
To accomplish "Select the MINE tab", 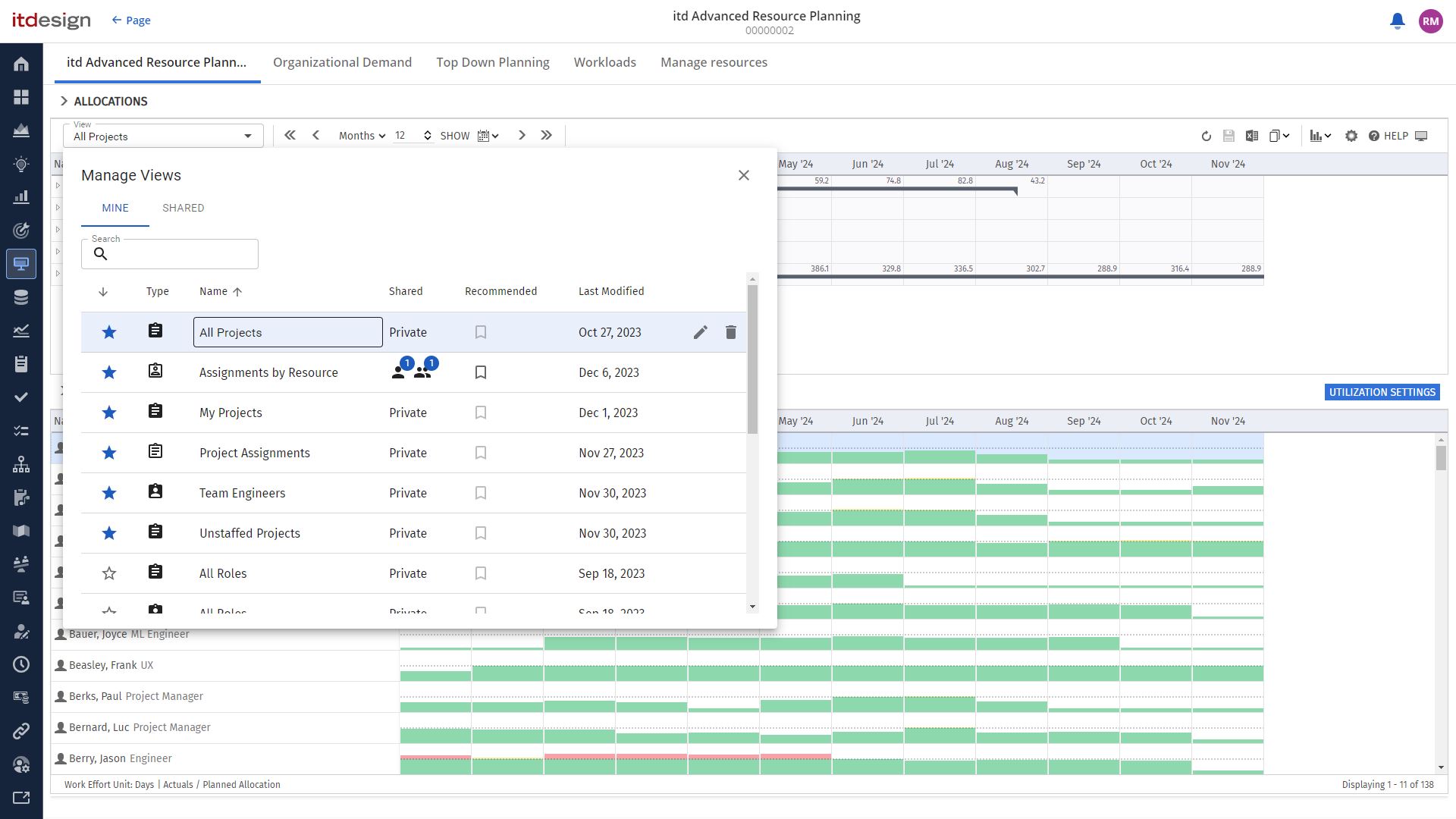I will 115,208.
